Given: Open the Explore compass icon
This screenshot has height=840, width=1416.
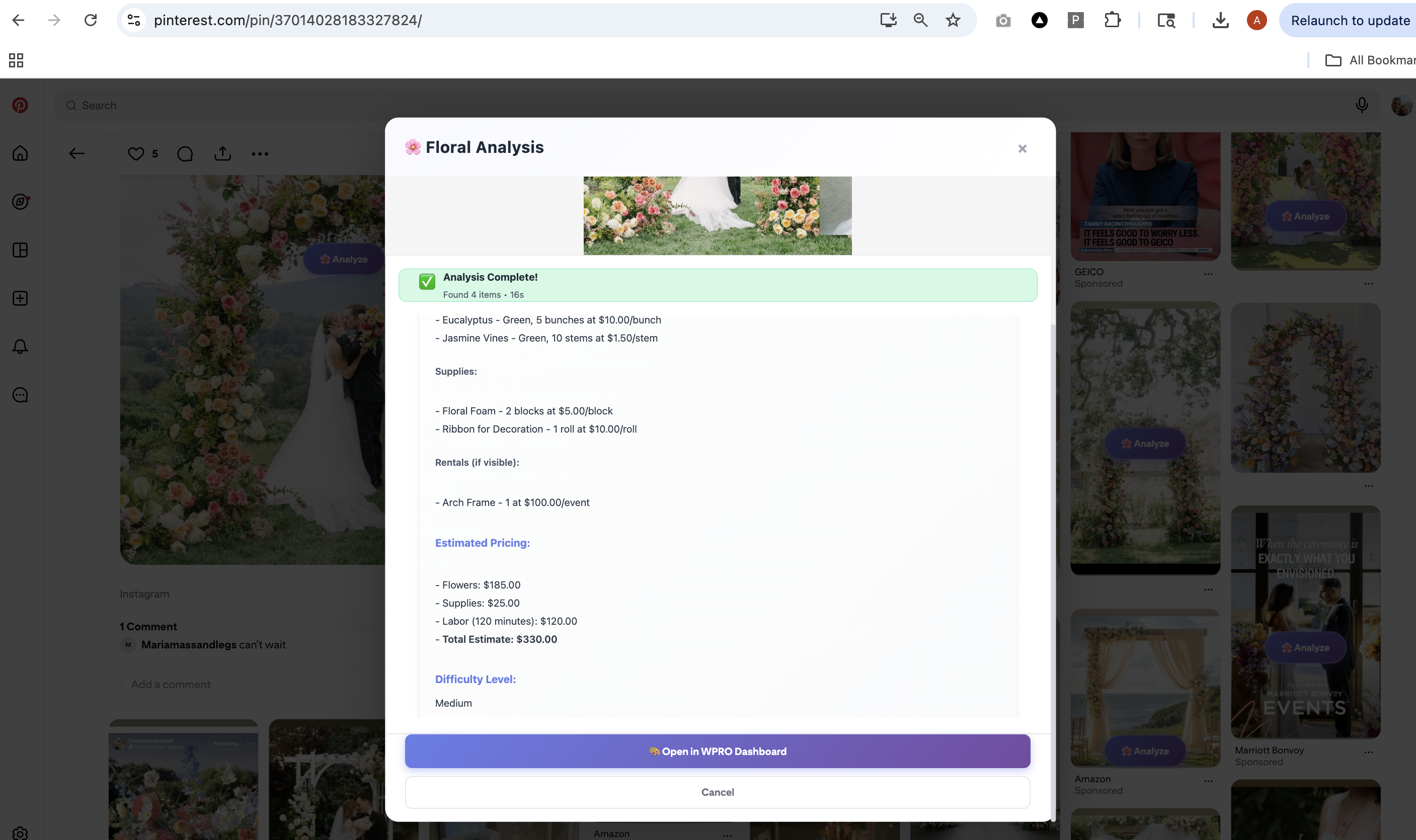Looking at the screenshot, I should 21,202.
